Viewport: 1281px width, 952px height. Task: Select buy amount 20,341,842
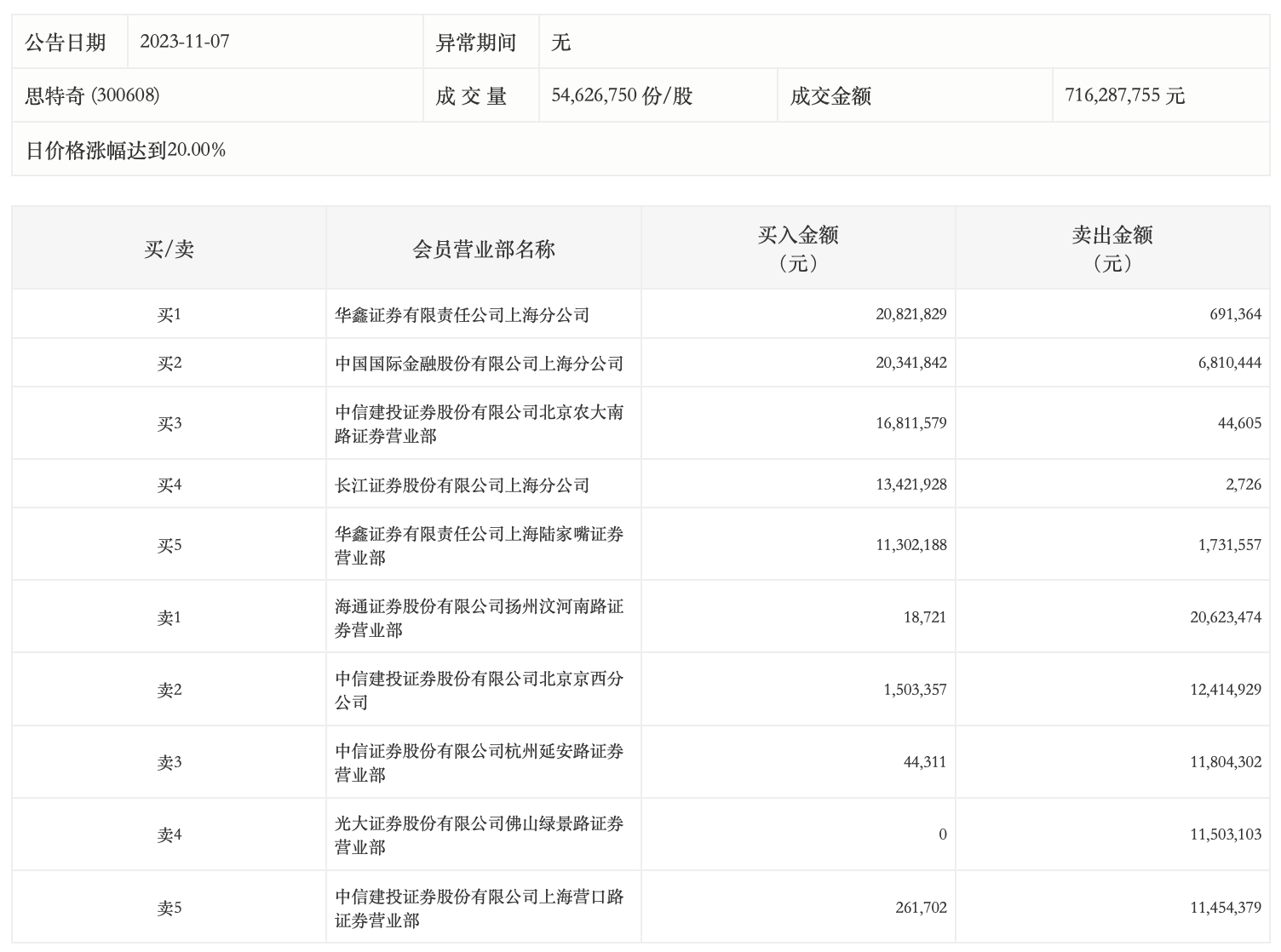click(910, 363)
